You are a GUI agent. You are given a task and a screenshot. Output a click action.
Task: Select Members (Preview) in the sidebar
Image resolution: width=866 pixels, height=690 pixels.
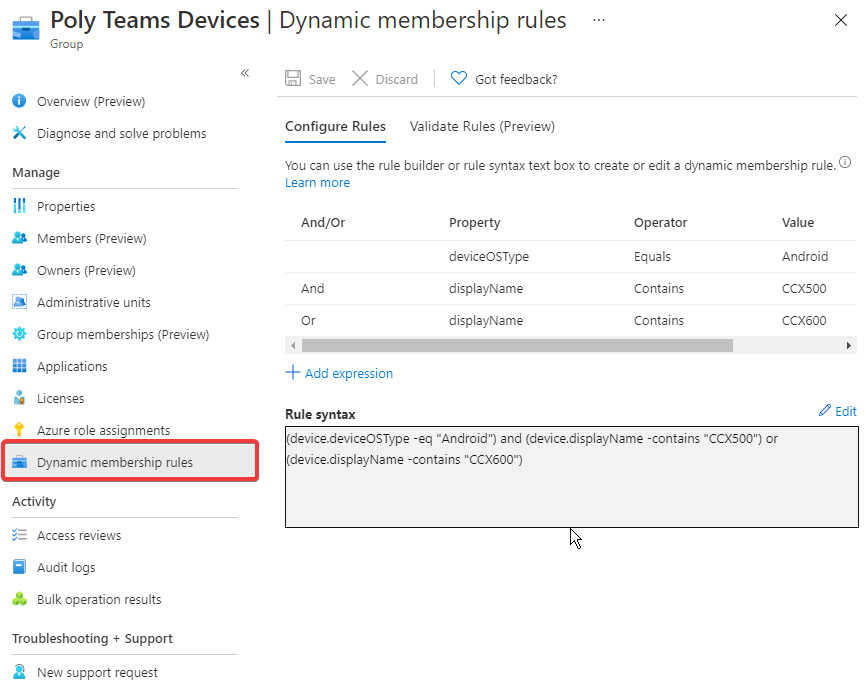90,238
